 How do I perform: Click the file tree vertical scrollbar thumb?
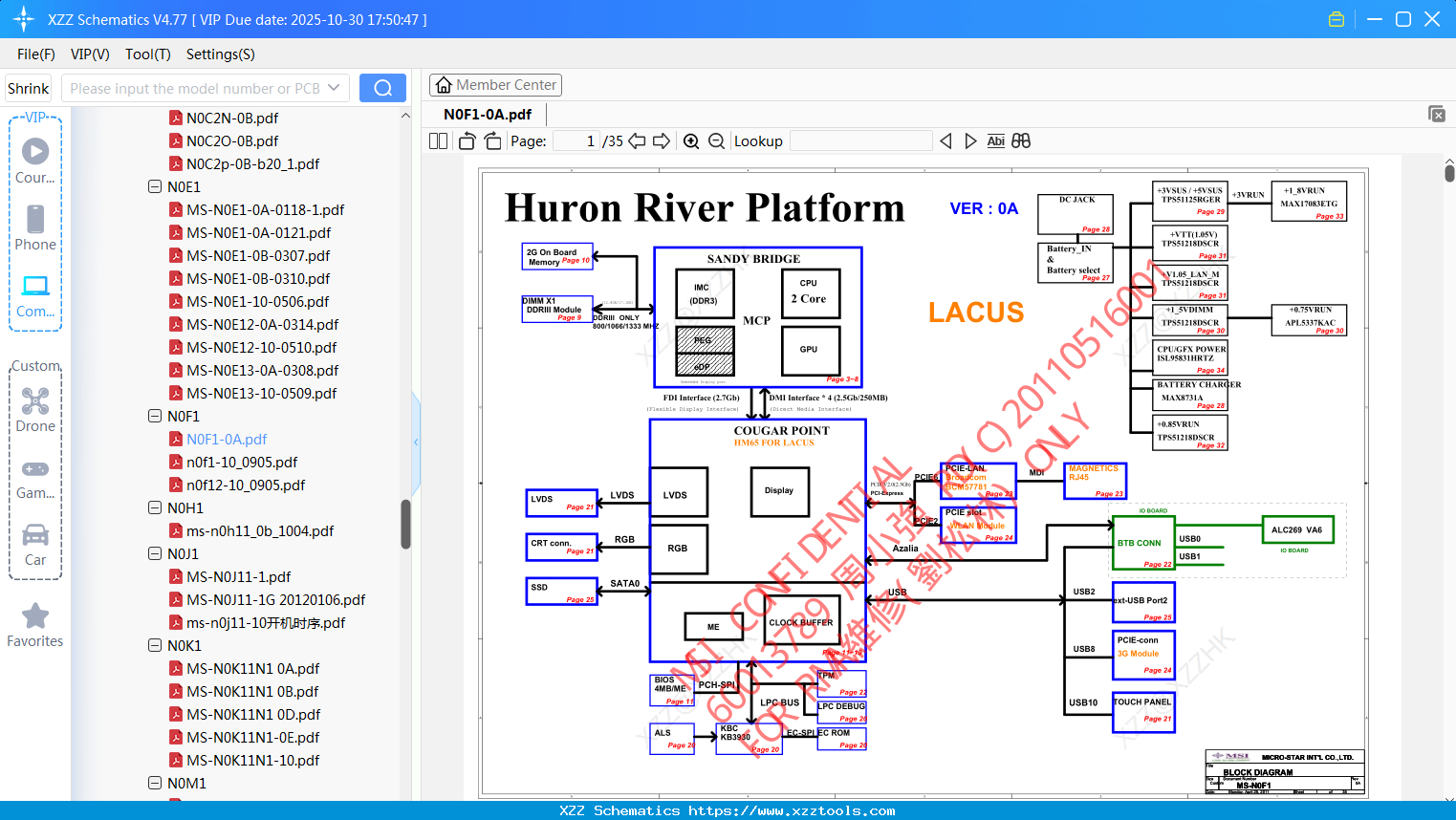click(405, 524)
